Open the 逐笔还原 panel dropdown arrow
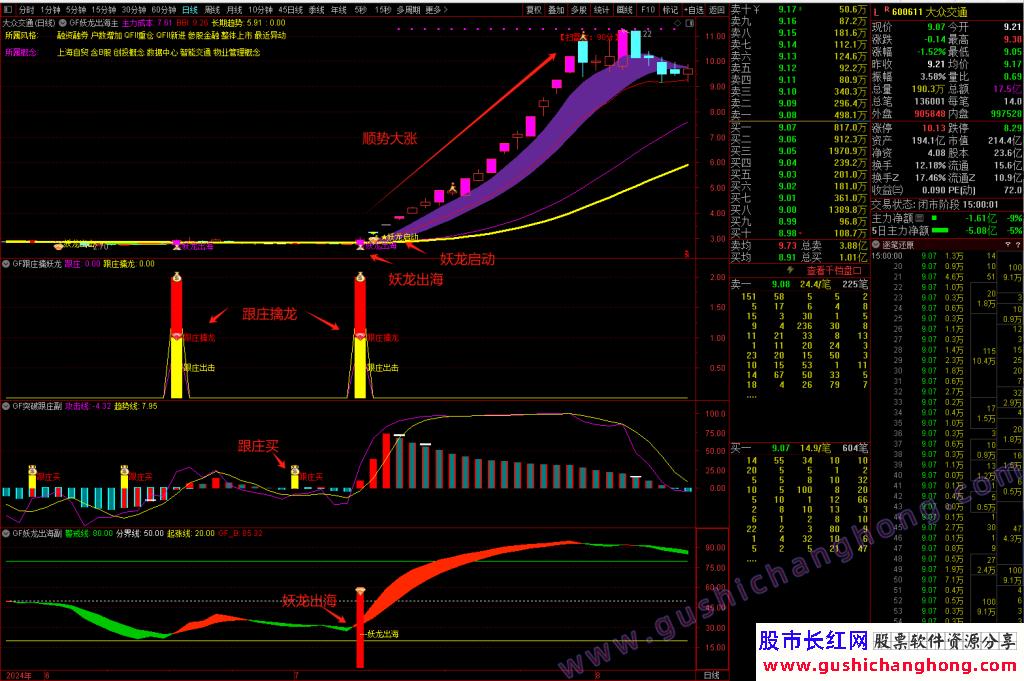 point(876,245)
